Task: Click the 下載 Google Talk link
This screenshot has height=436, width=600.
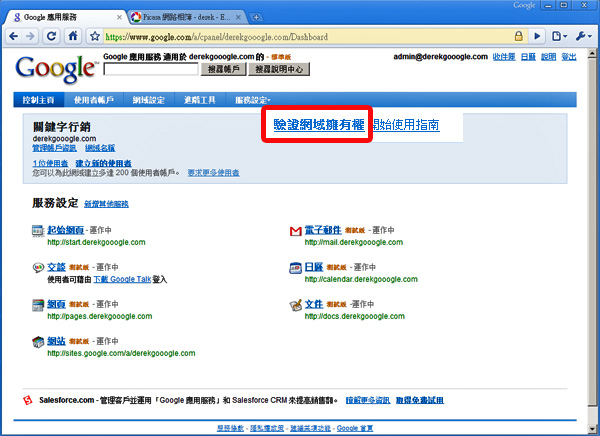Action: 122,279
